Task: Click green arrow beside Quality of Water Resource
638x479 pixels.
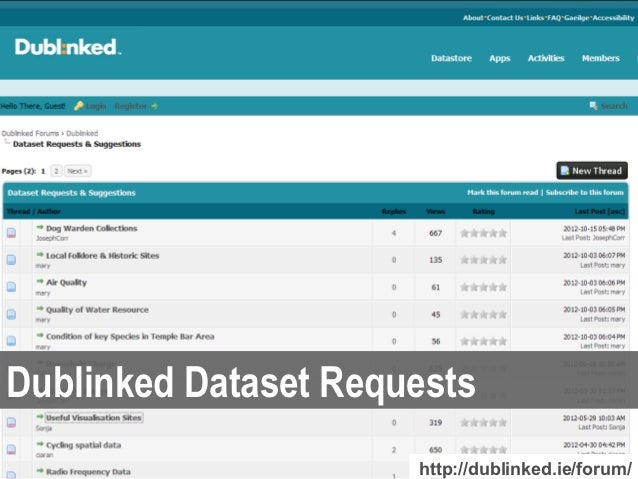Action: click(39, 308)
